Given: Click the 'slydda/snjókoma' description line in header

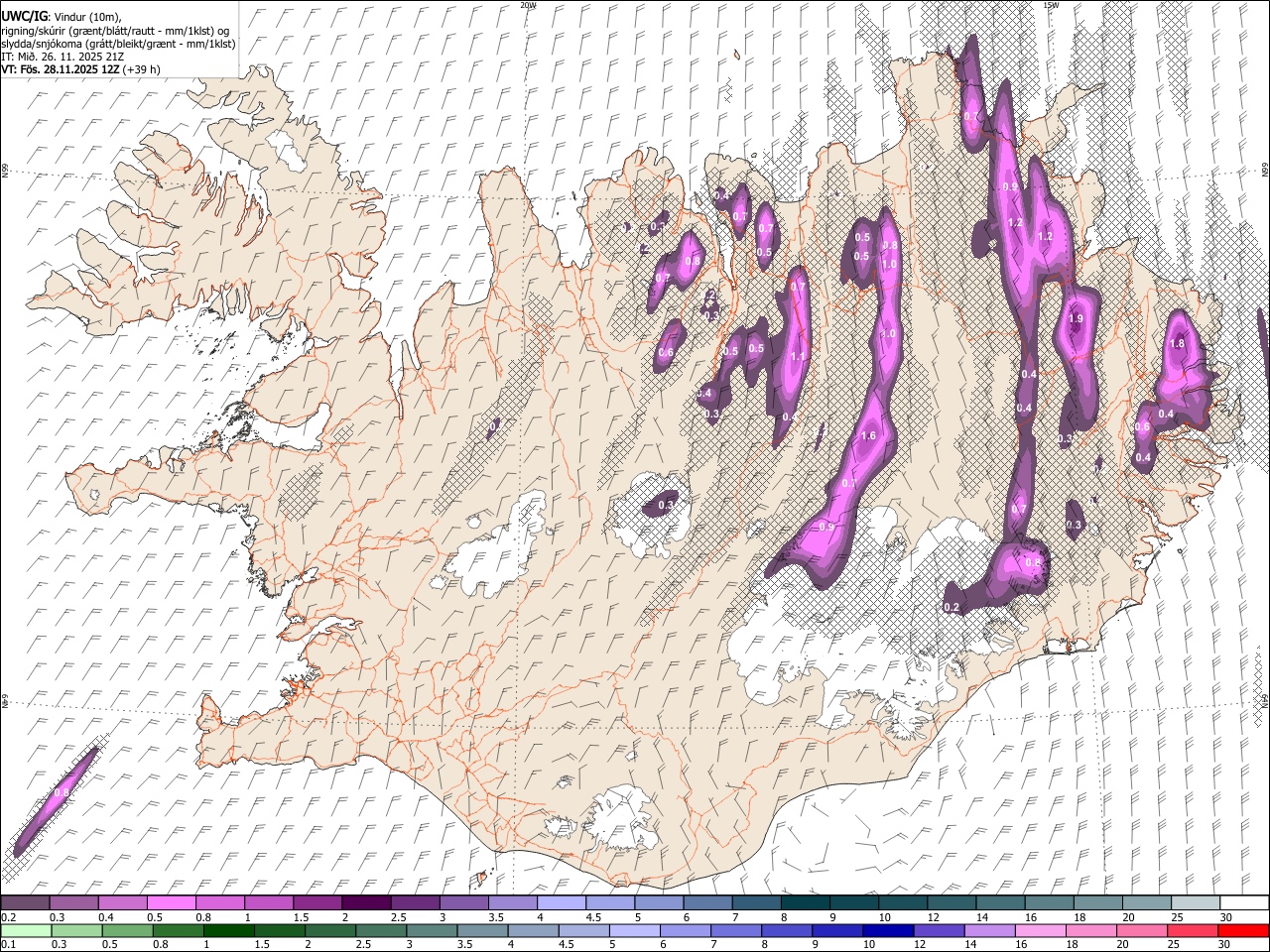Looking at the screenshot, I should click(117, 44).
